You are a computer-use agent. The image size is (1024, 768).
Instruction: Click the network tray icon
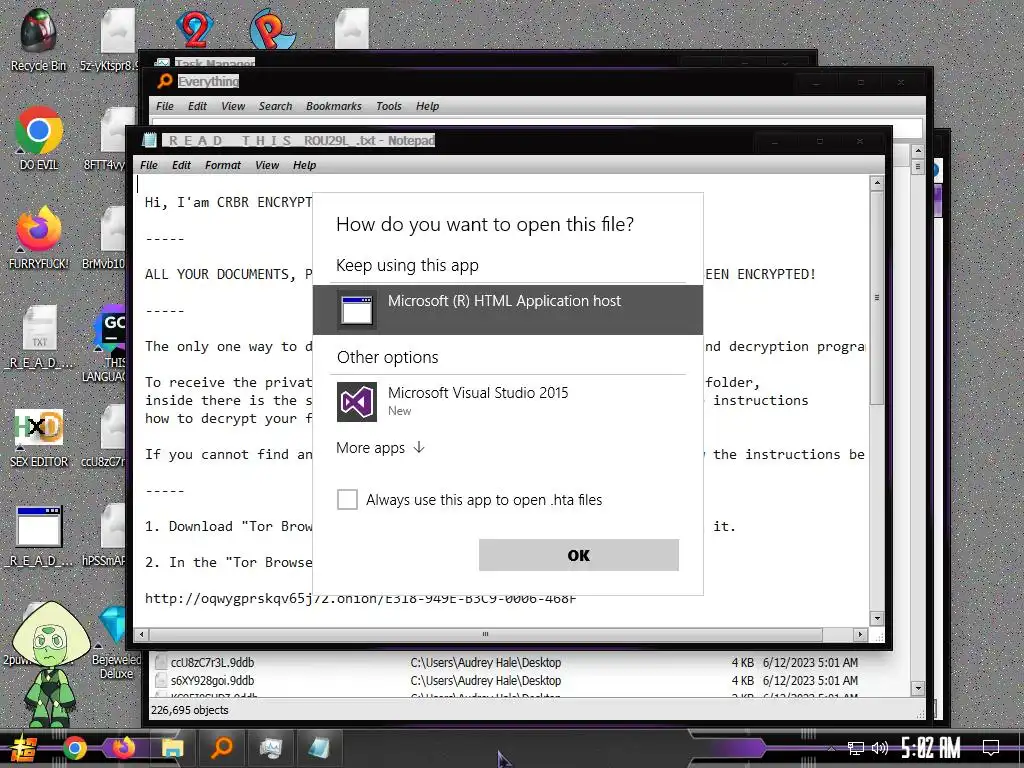855,748
